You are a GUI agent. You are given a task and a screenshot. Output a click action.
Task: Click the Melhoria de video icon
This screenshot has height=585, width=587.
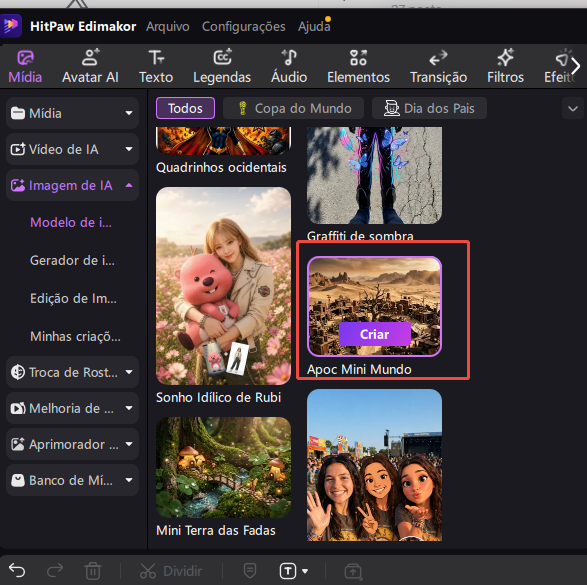click(x=18, y=408)
